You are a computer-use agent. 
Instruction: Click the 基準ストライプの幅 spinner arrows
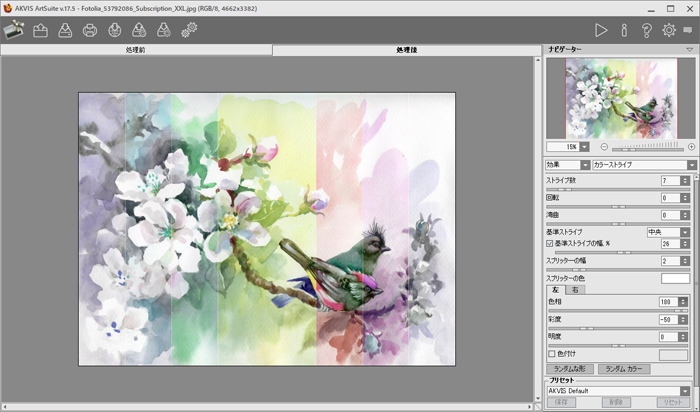(x=685, y=244)
